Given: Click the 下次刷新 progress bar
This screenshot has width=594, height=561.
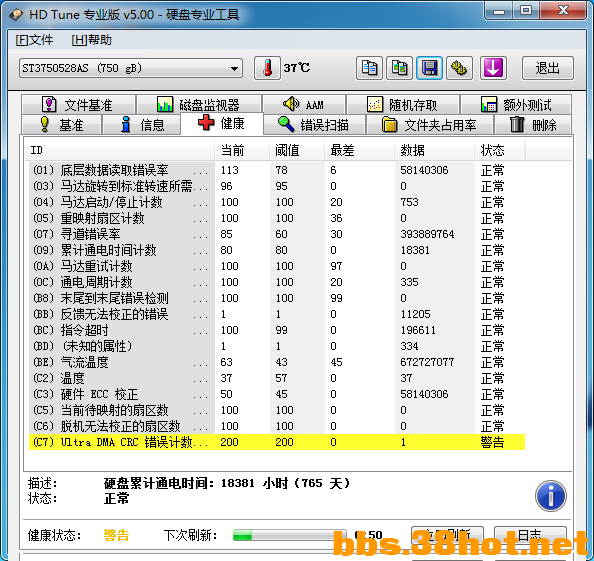Looking at the screenshot, I should pos(290,535).
